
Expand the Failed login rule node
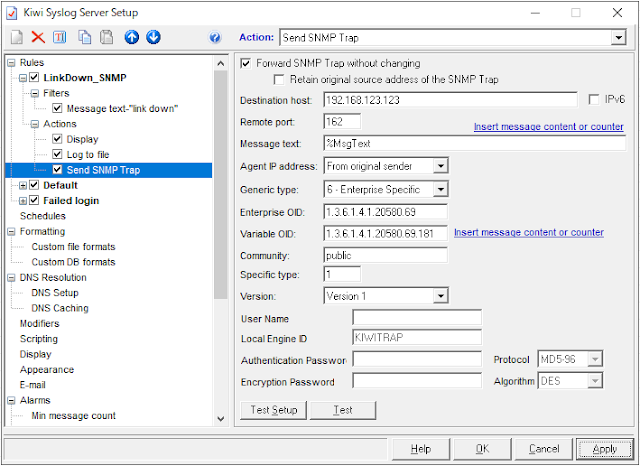pos(23,201)
